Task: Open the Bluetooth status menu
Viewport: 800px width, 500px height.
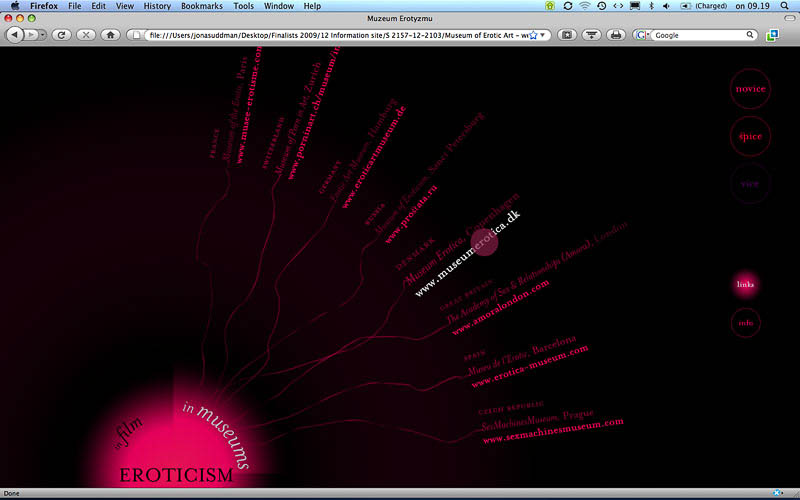Action: click(651, 6)
